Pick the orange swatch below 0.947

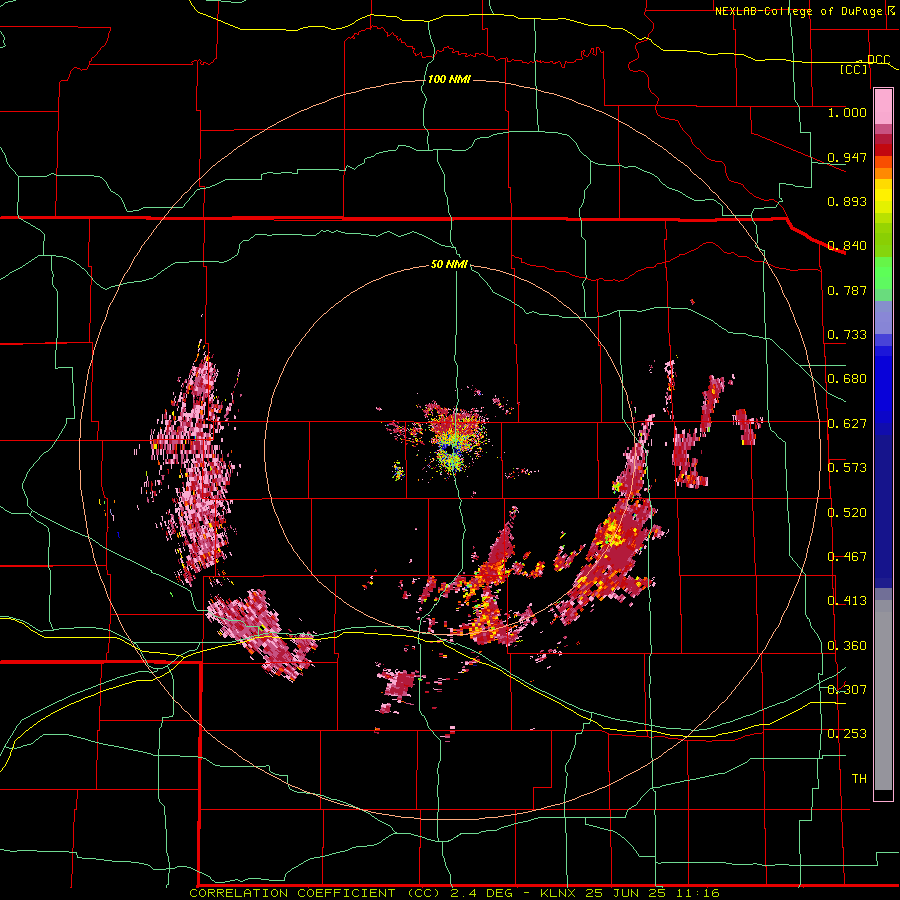pyautogui.click(x=883, y=173)
